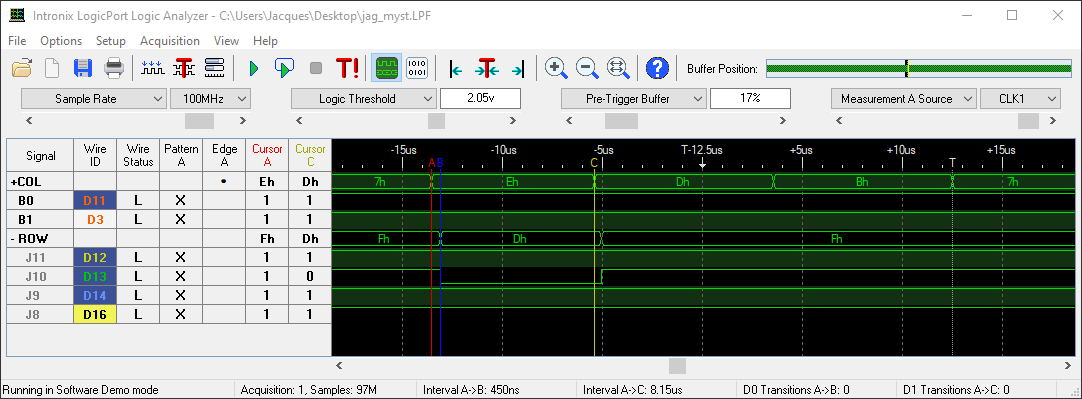
Task: Expand the Measurement A Source dropdown
Action: tap(904, 99)
